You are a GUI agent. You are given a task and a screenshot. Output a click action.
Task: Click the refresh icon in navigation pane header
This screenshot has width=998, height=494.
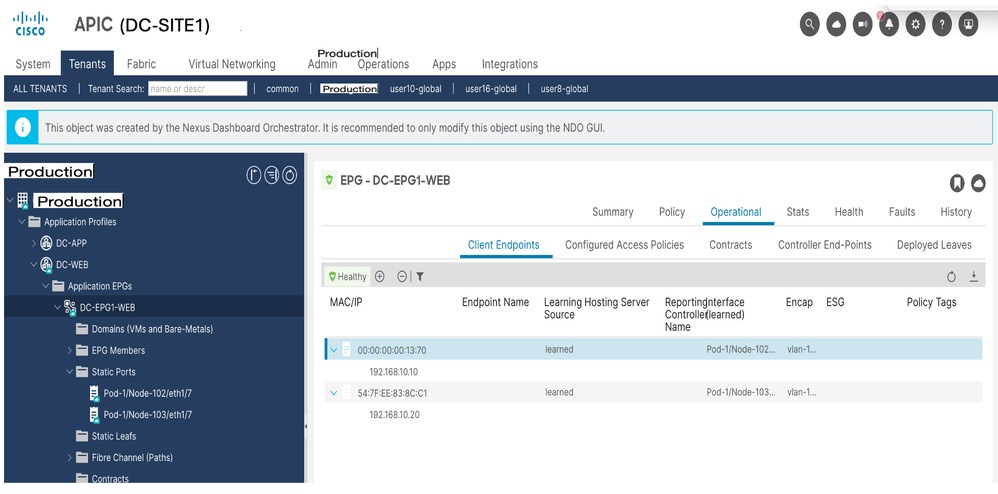coord(290,175)
